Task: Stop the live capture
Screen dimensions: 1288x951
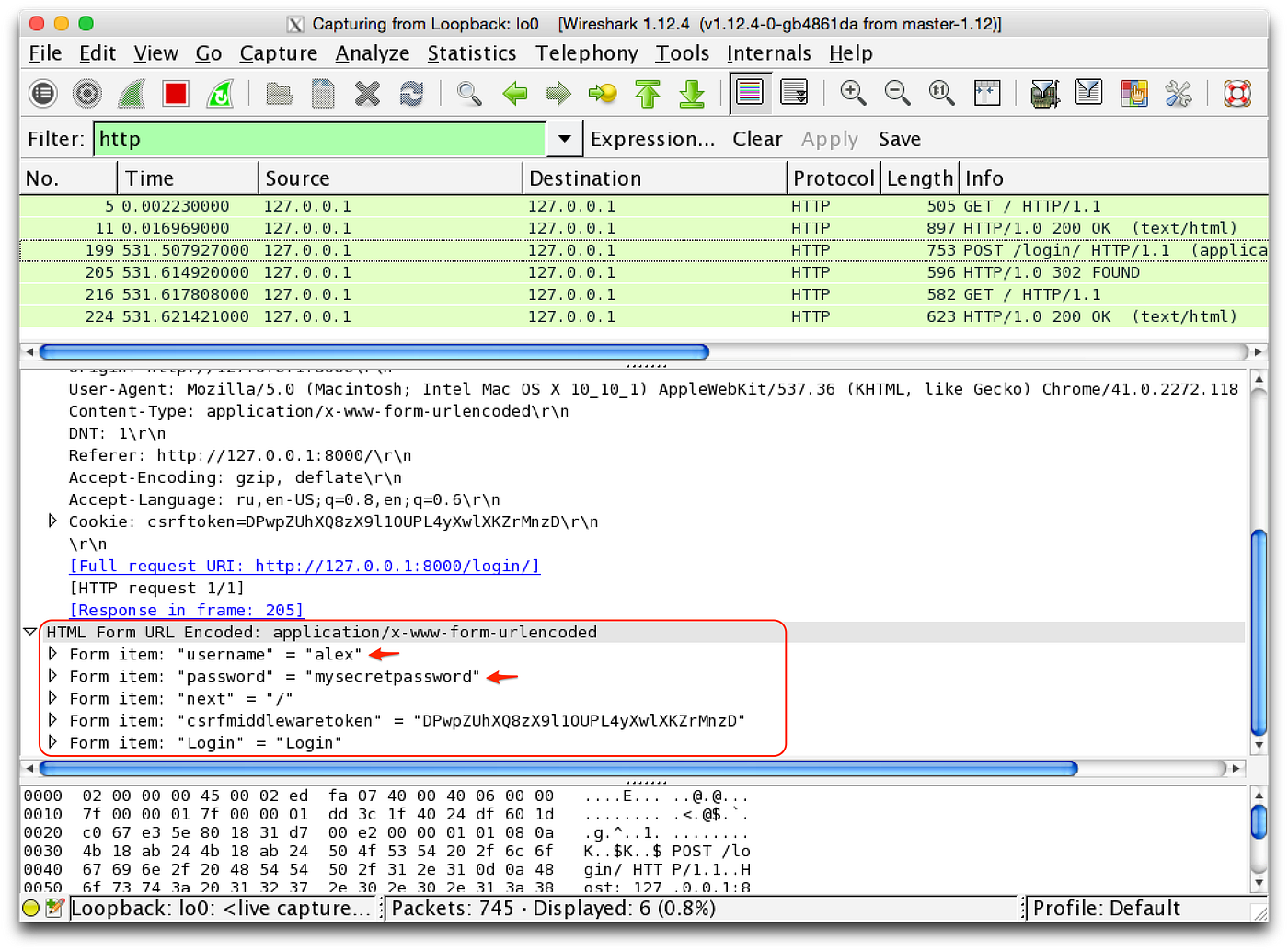Action: pyautogui.click(x=175, y=93)
